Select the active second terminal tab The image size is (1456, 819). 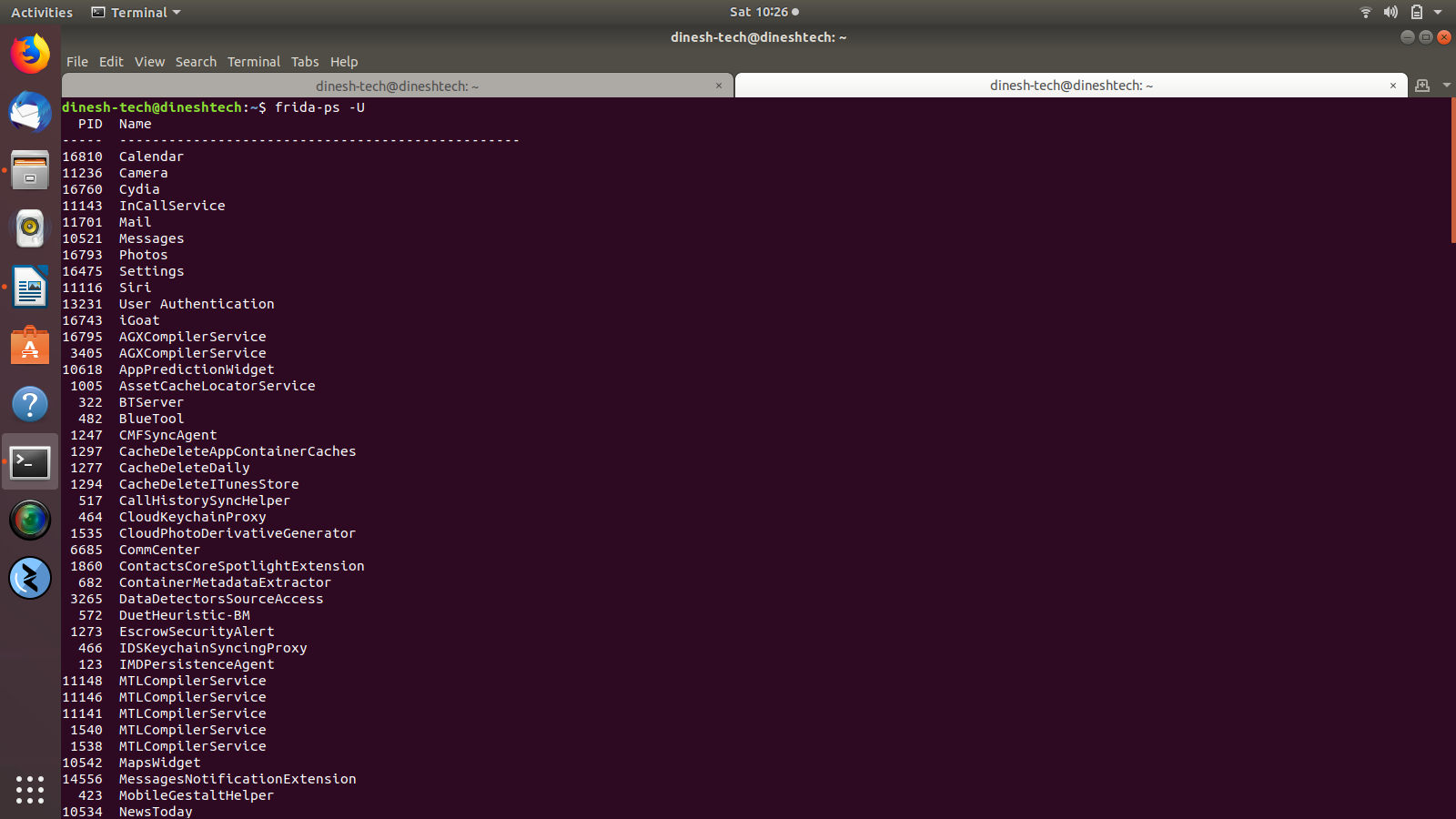click(1071, 86)
